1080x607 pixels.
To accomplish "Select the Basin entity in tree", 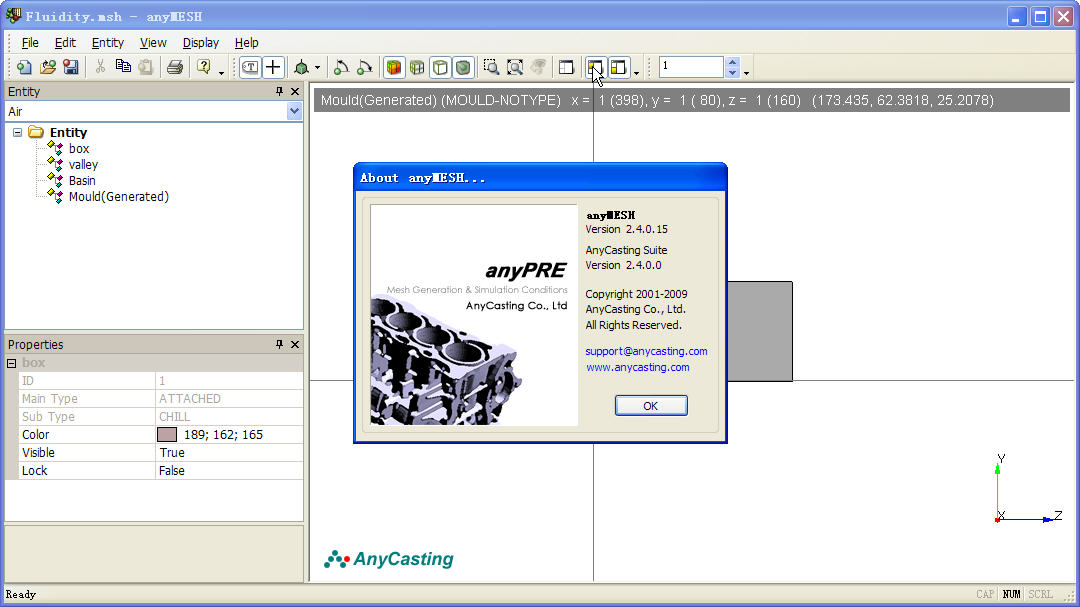I will (x=82, y=181).
